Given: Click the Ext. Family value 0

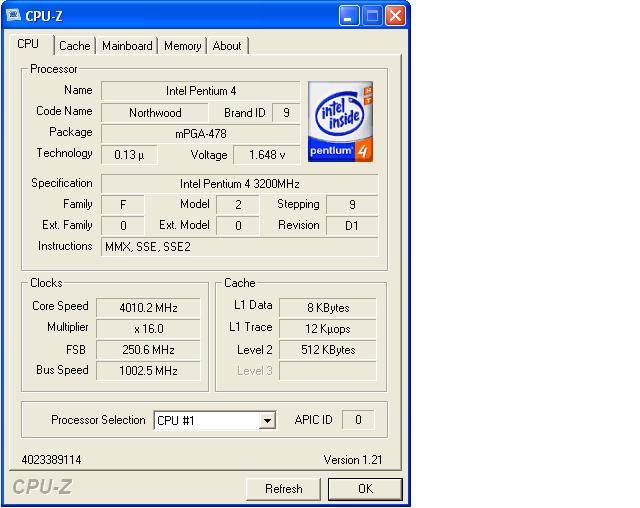Looking at the screenshot, I should (123, 226).
